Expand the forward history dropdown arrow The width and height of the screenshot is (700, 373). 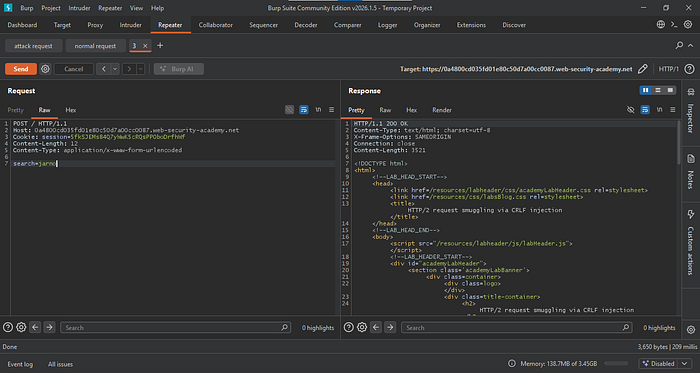pyautogui.click(x=141, y=69)
